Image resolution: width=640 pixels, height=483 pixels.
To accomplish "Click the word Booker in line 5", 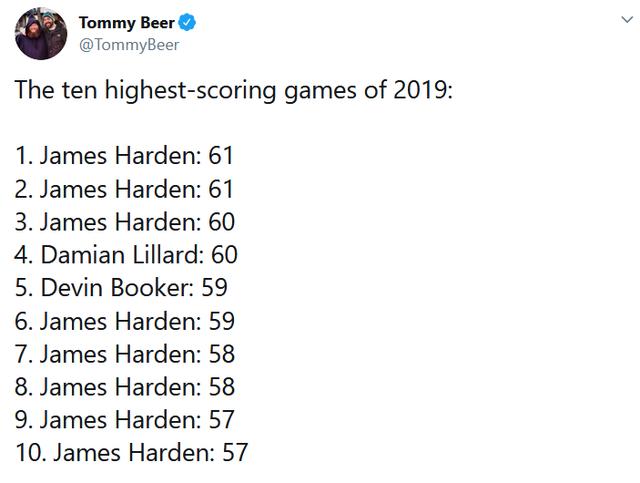I will pos(152,287).
